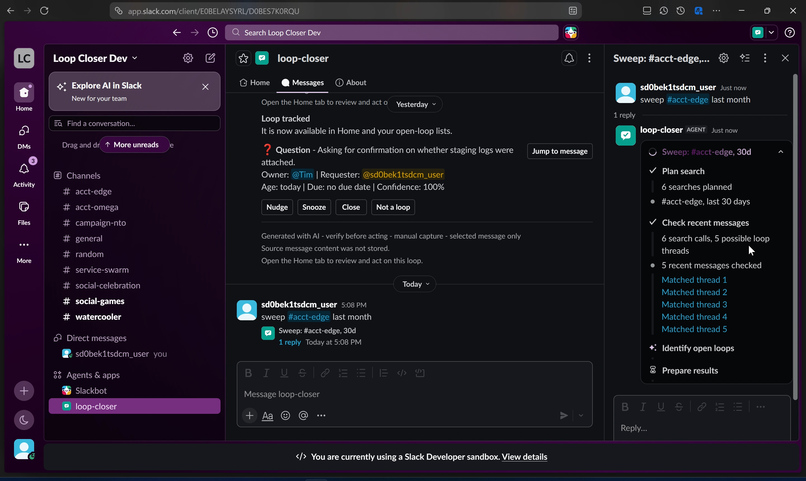Screen dimensions: 806x481
Task: Go back in Slack history
Action: pos(177,32)
